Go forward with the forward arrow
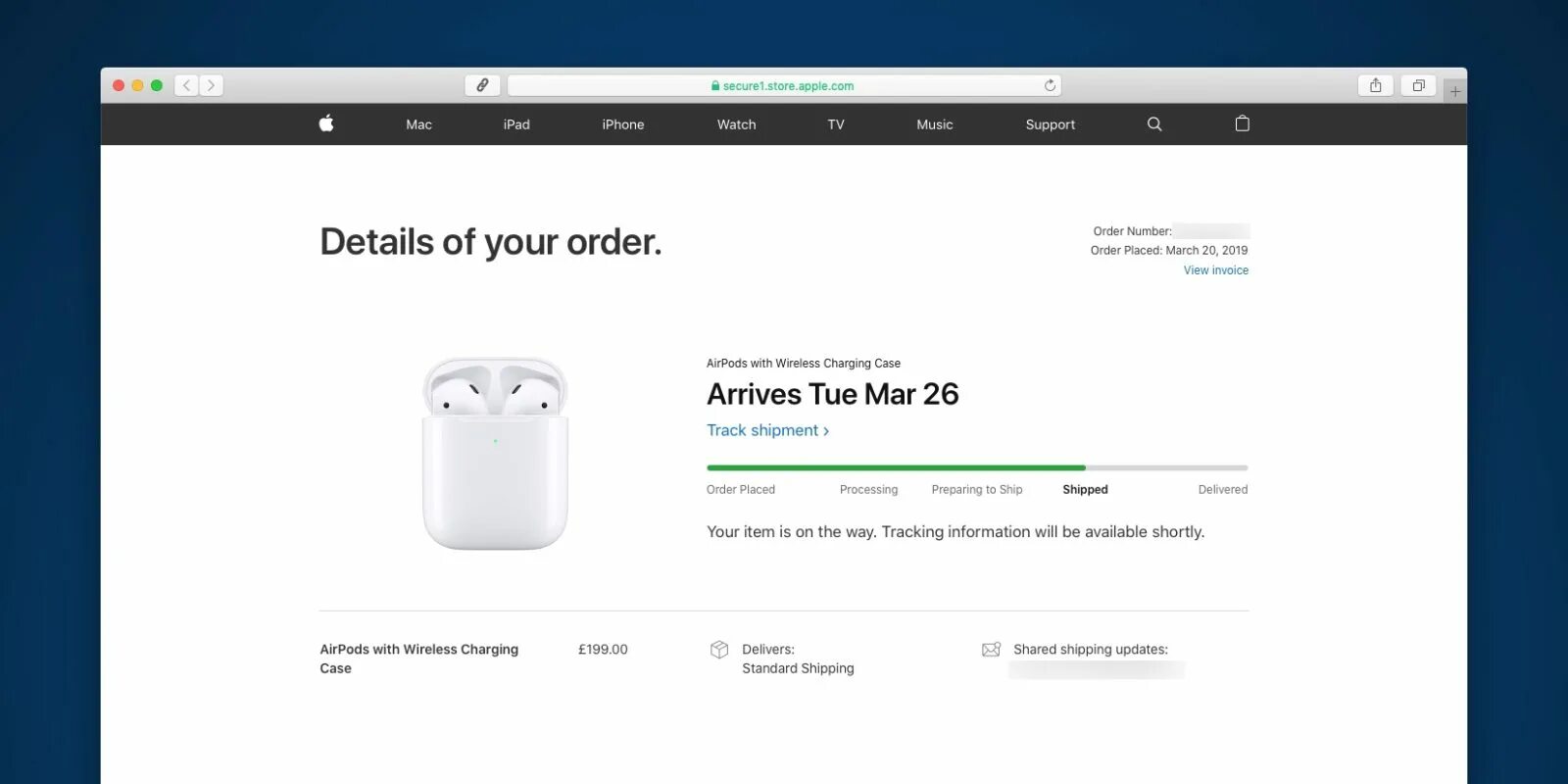1568x784 pixels. [211, 86]
